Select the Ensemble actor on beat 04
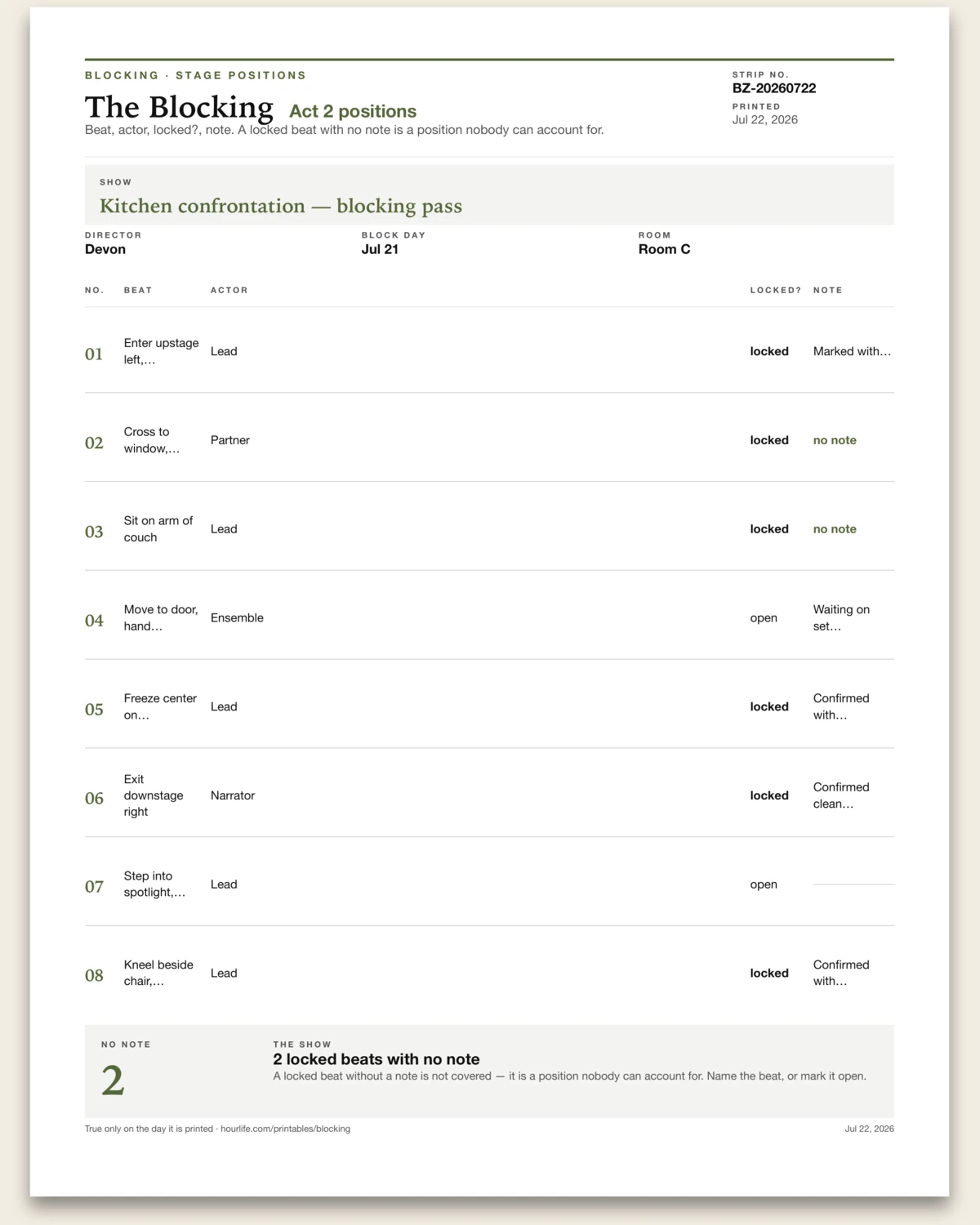The image size is (980, 1225). pos(237,618)
